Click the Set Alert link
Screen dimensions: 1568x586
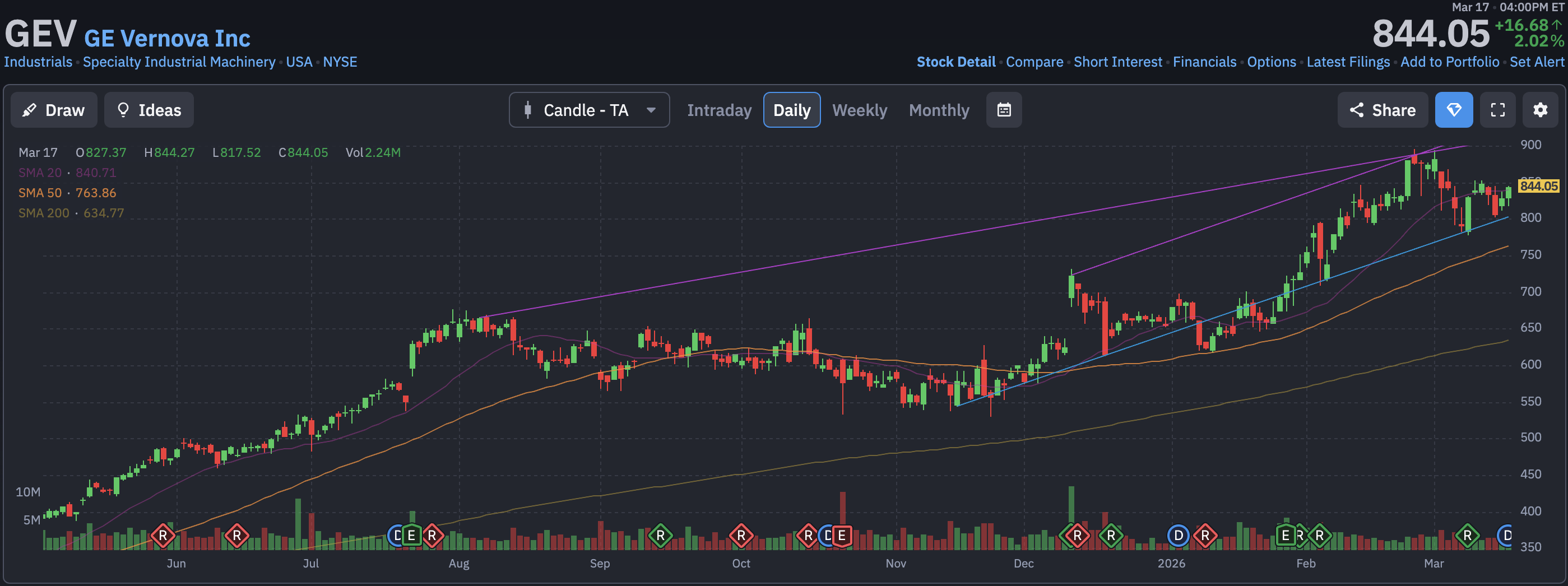point(1537,62)
